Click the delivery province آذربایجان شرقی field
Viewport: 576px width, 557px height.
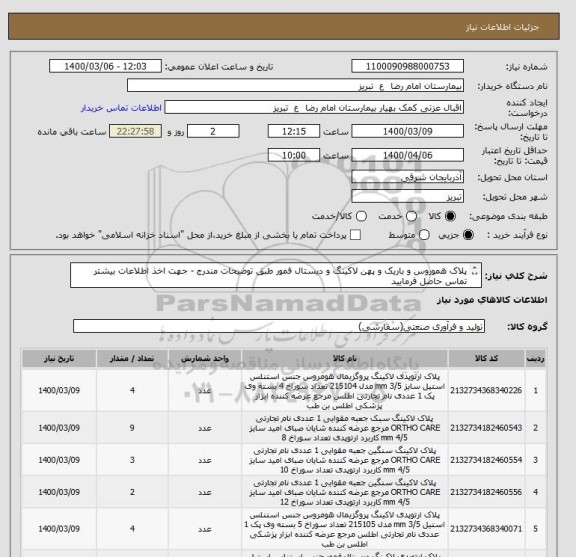pyautogui.click(x=407, y=177)
